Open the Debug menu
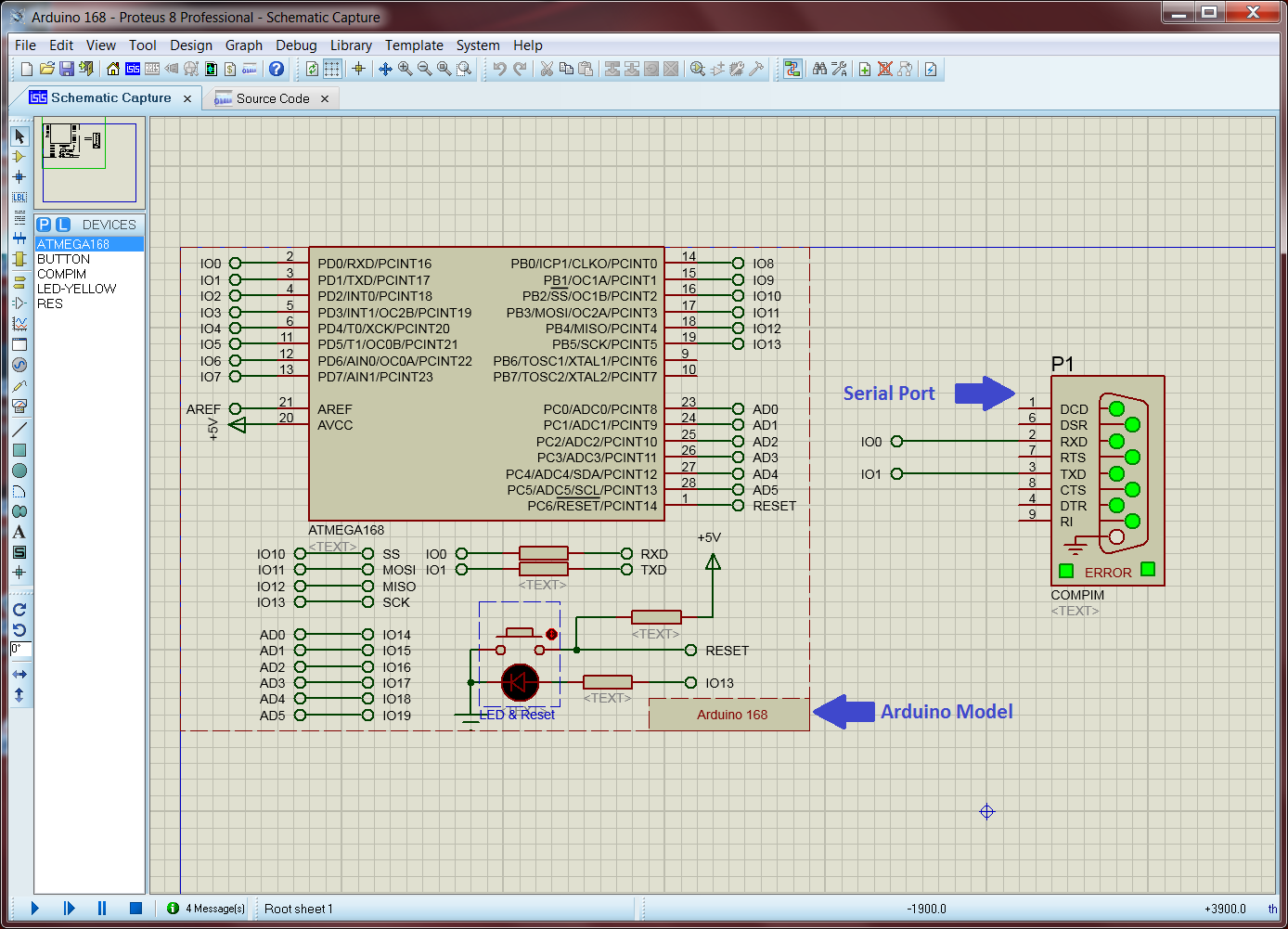The height and width of the screenshot is (929, 1288). [x=296, y=45]
